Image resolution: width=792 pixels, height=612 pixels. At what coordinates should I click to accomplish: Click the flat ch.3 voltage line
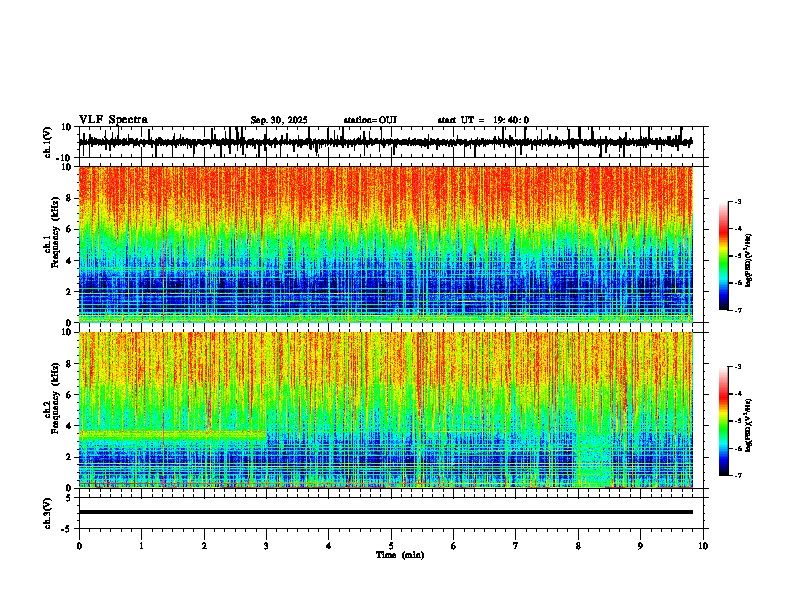click(x=386, y=512)
